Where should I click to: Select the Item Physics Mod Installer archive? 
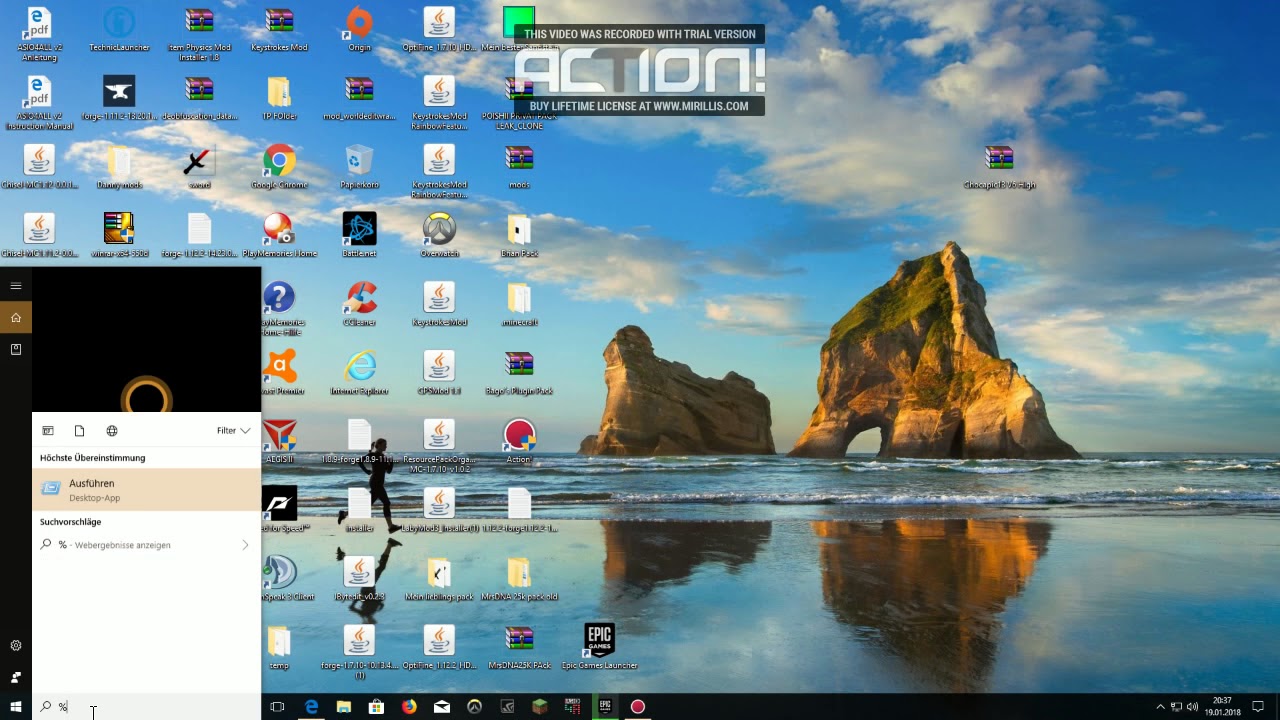click(x=199, y=34)
